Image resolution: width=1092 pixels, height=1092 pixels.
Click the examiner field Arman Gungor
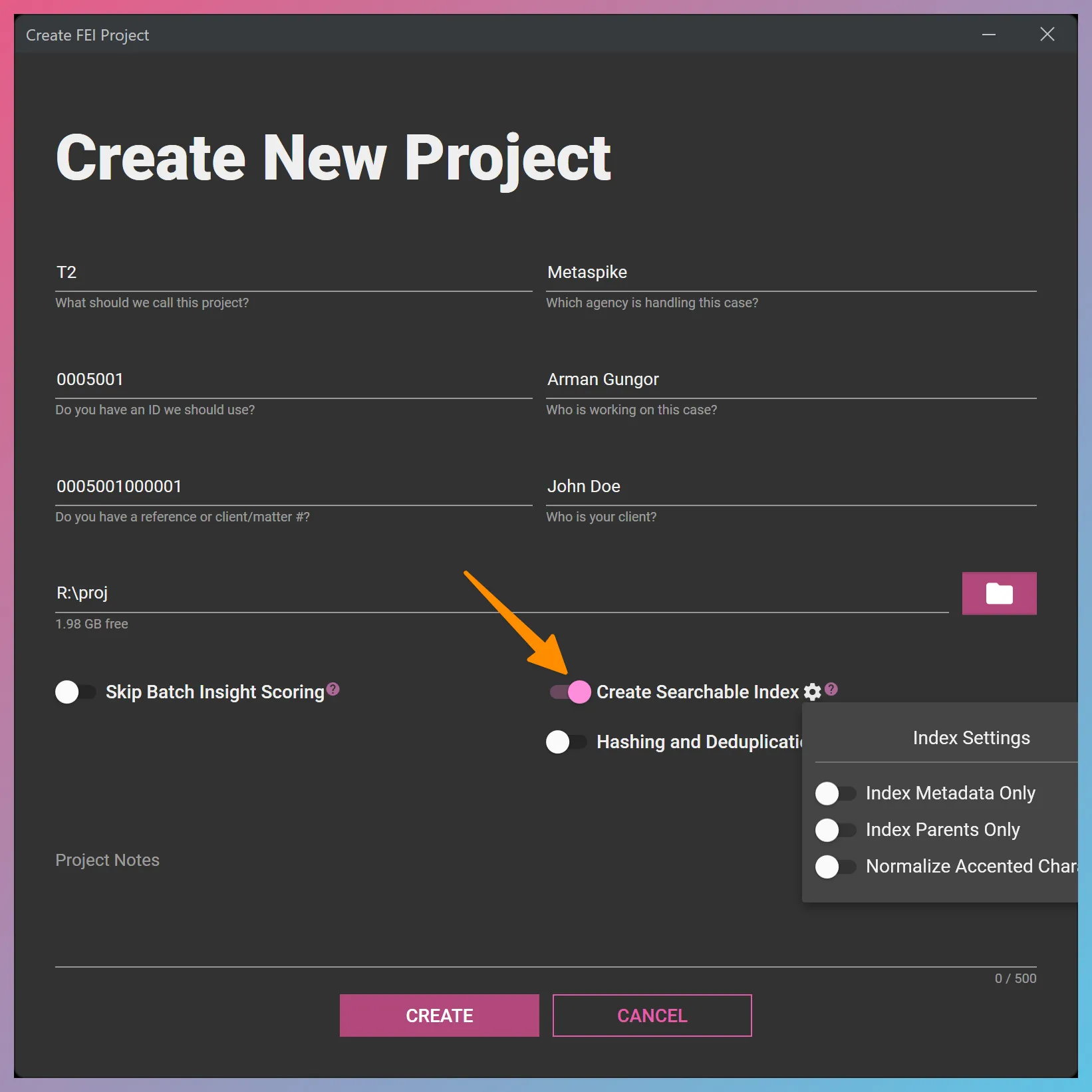coord(791,380)
